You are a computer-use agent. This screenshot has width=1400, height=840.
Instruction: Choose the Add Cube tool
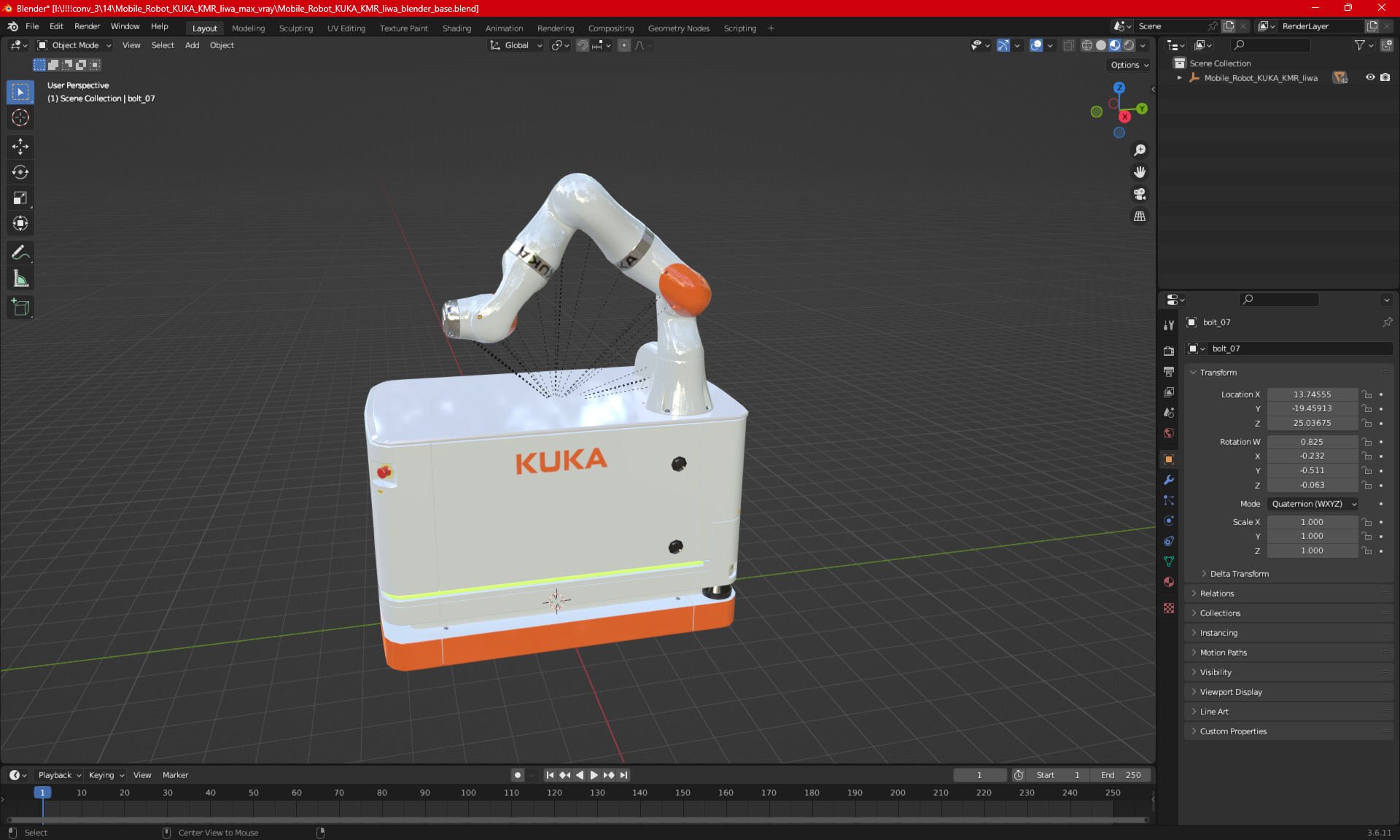coord(20,308)
